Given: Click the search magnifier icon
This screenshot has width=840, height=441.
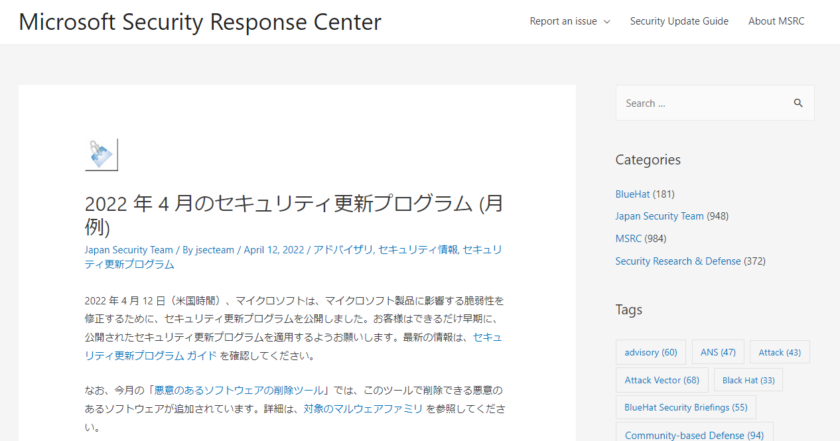Looking at the screenshot, I should coord(798,103).
